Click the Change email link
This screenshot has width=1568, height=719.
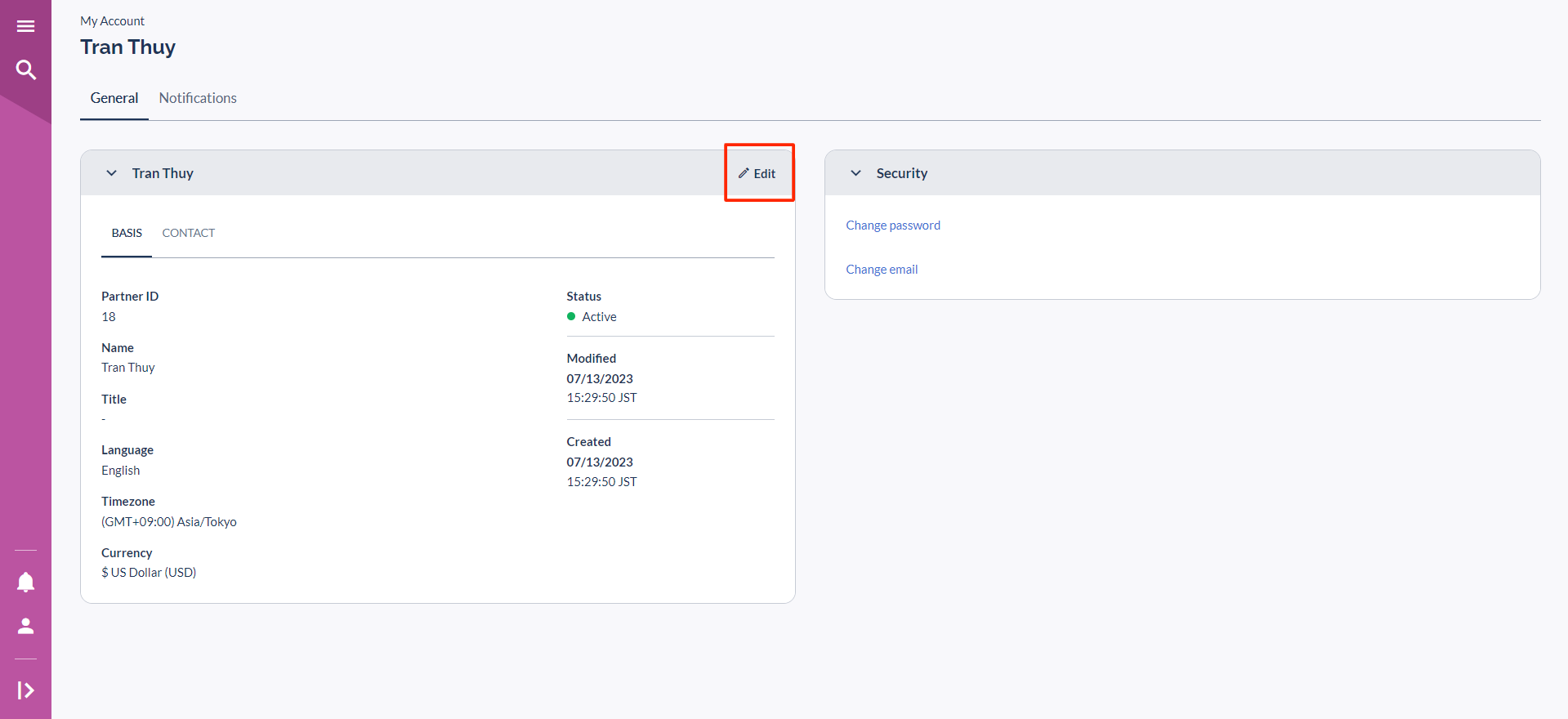pos(882,270)
